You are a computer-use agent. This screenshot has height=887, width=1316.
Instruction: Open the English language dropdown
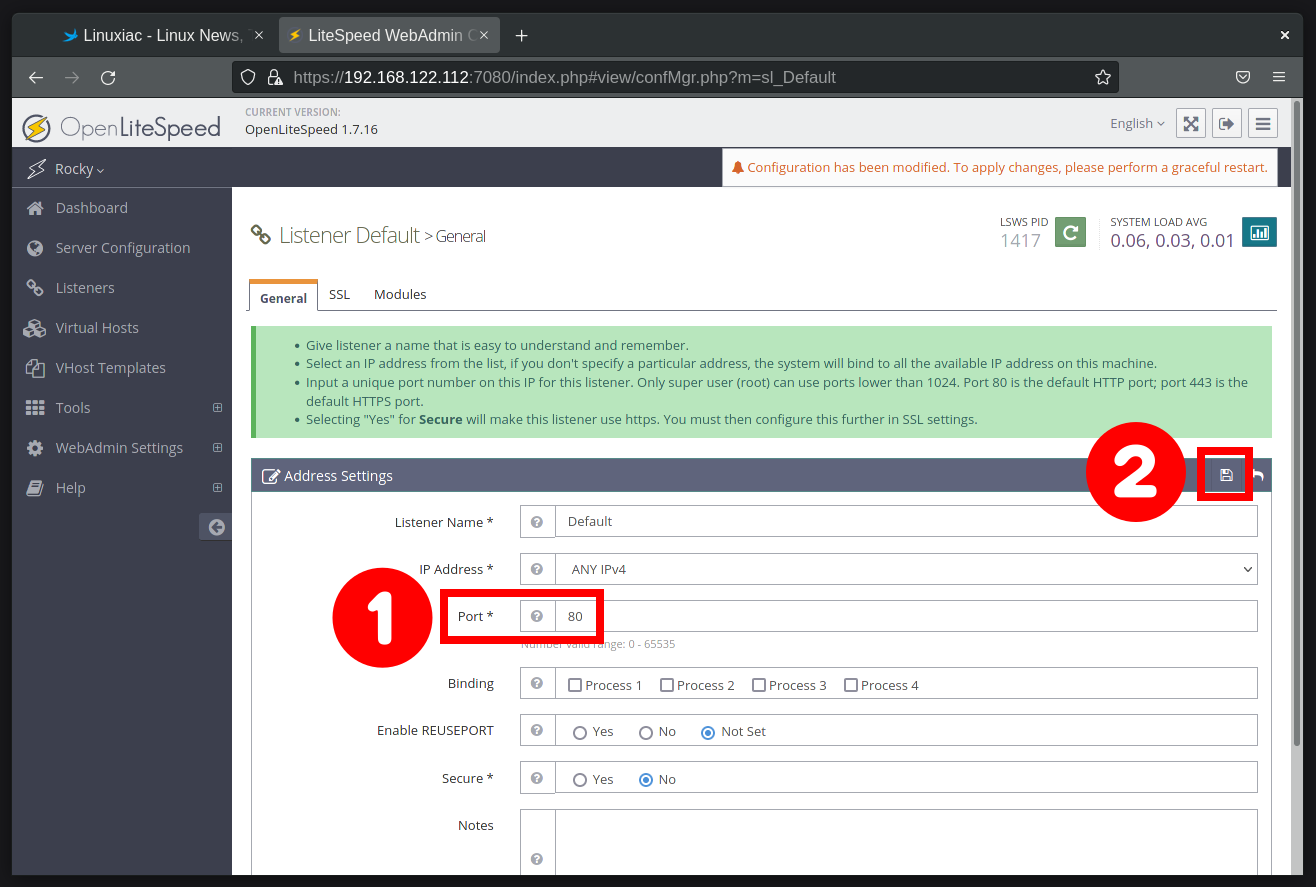point(1137,123)
